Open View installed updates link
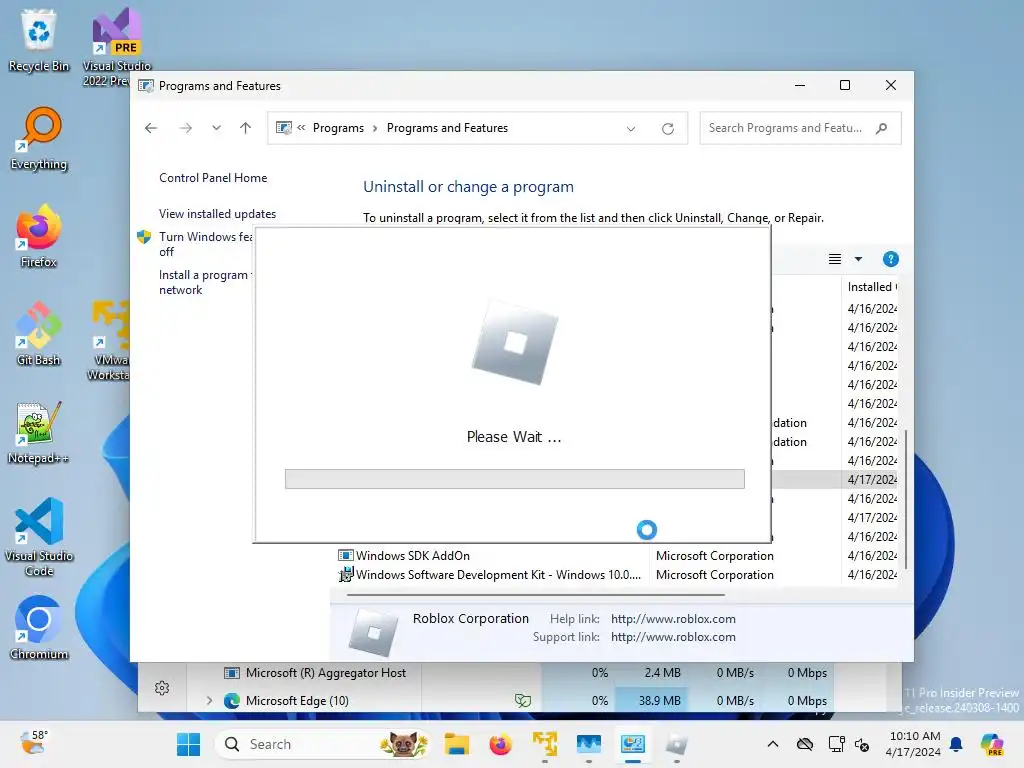Image resolution: width=1024 pixels, height=768 pixels. [217, 214]
